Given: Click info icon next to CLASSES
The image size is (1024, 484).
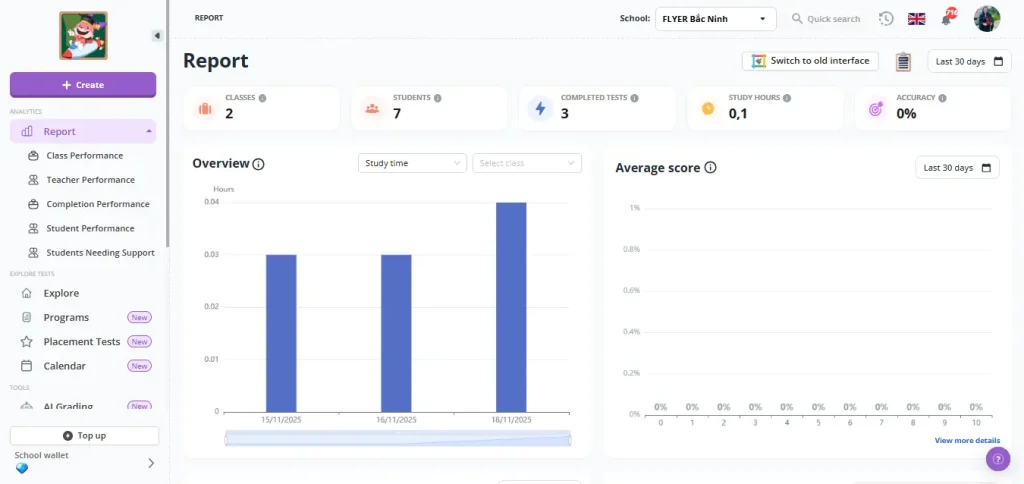Looking at the screenshot, I should (x=263, y=98).
